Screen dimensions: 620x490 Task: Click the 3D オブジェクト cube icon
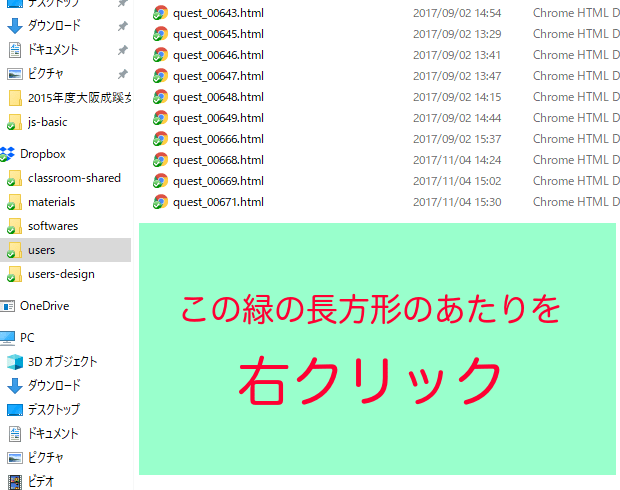click(15, 362)
